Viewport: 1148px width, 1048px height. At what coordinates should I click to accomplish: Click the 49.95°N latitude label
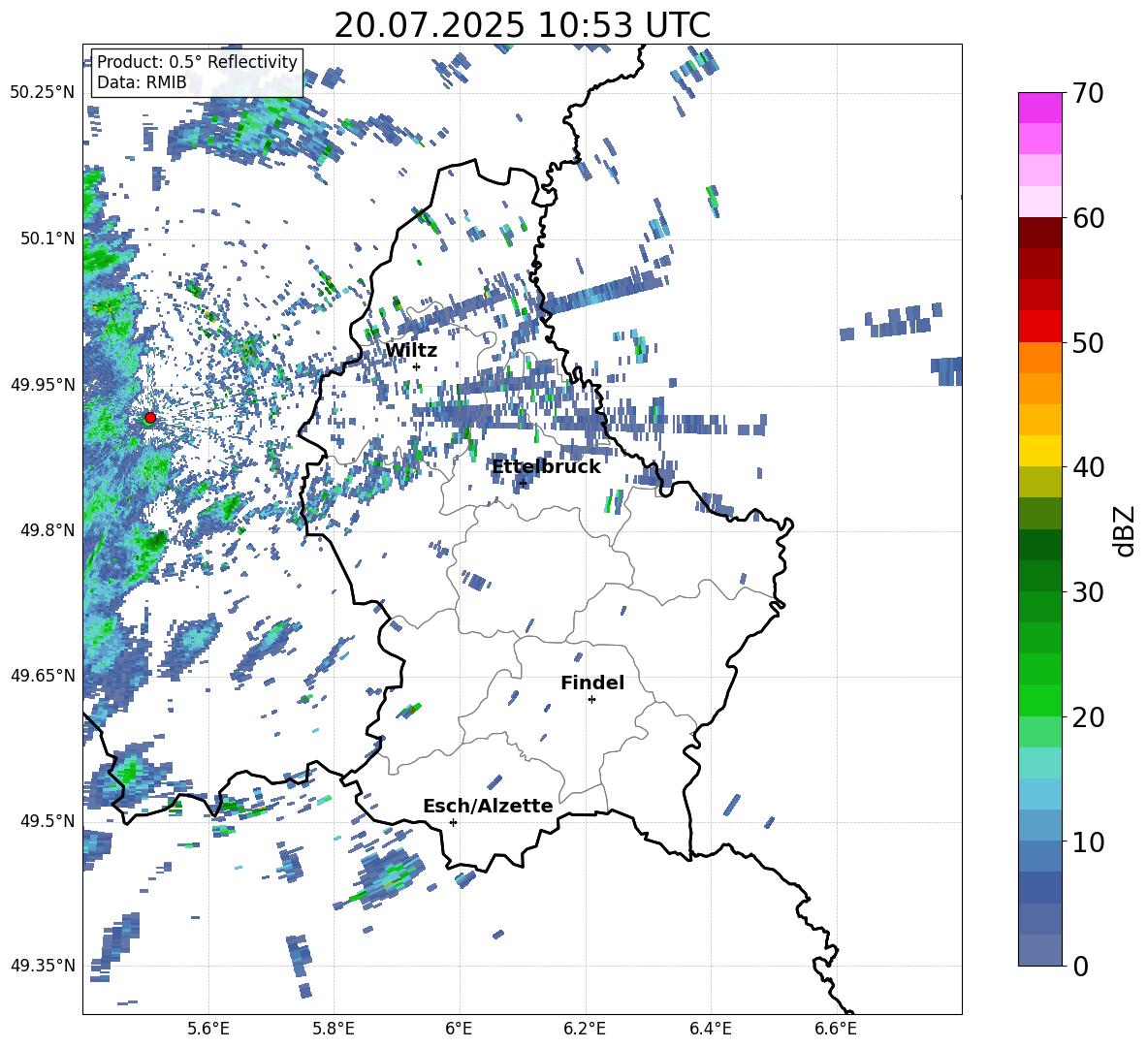(x=42, y=384)
